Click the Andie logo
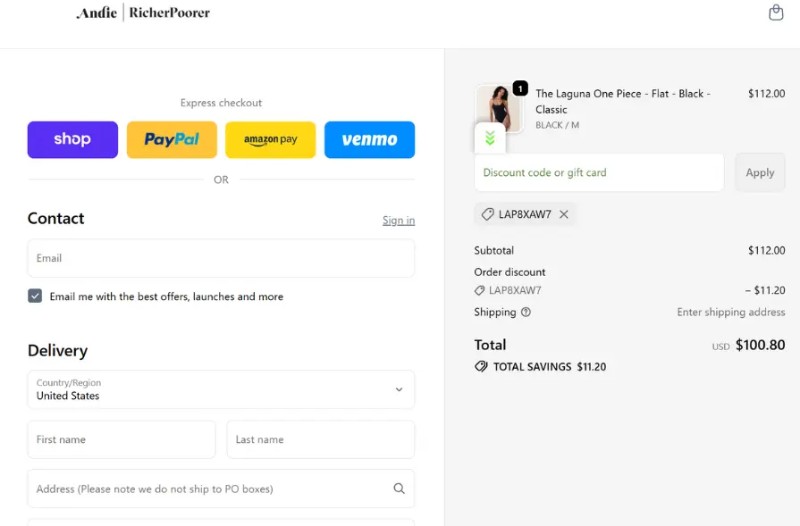 [96, 12]
